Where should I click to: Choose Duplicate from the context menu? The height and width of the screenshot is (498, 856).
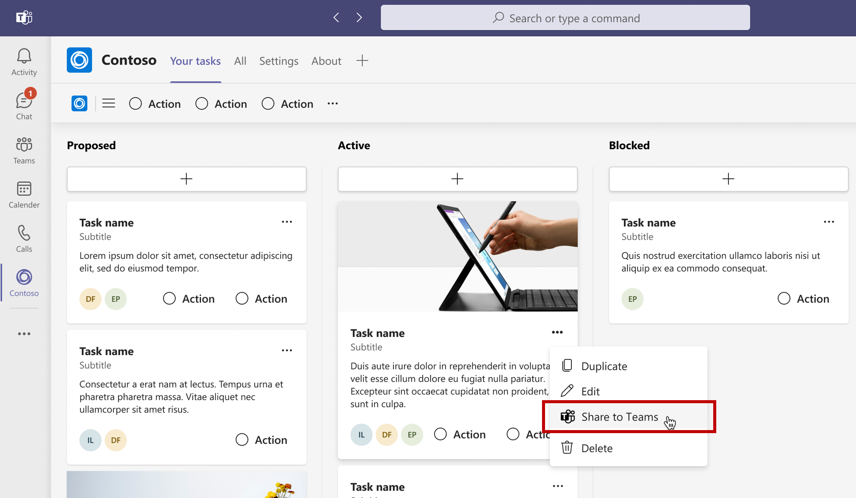click(628, 366)
